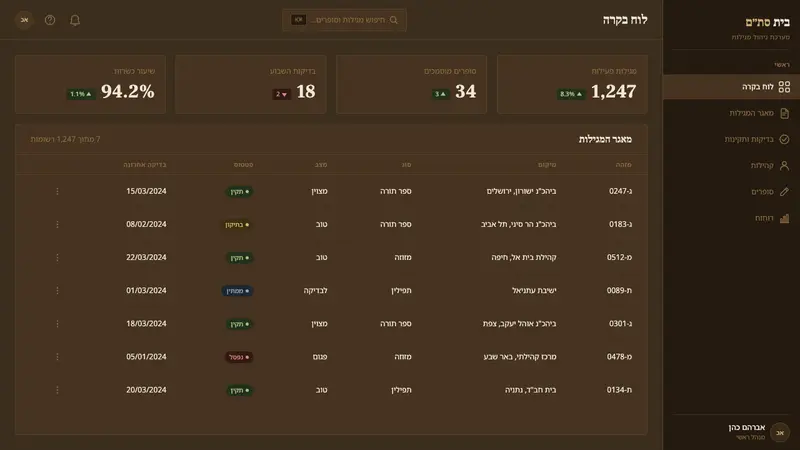Select לוח בקרה in the sidebar
This screenshot has width=800, height=450.
tap(731, 87)
